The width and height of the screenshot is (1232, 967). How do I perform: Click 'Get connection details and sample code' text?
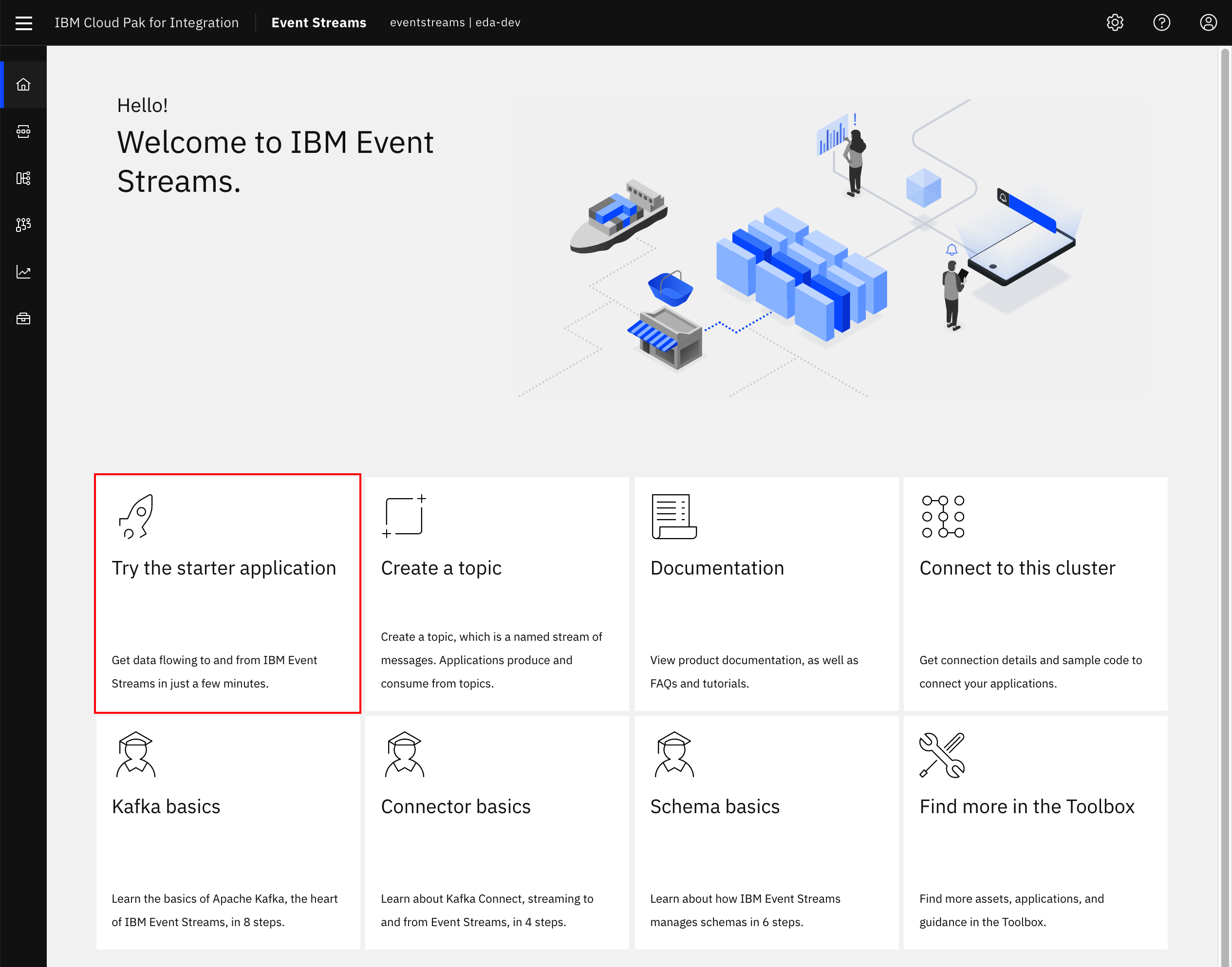pyautogui.click(x=1031, y=672)
